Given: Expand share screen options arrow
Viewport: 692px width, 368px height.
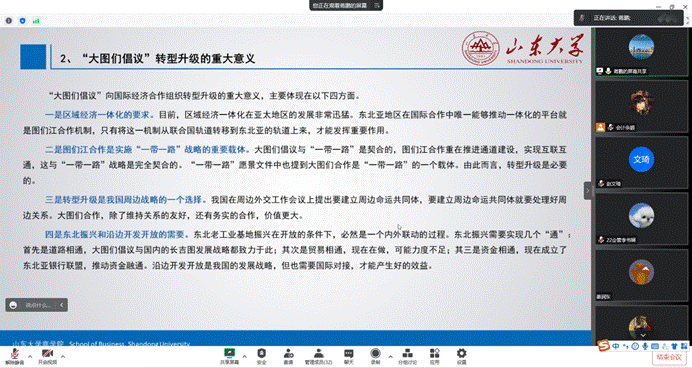Looking at the screenshot, I should [x=244, y=356].
